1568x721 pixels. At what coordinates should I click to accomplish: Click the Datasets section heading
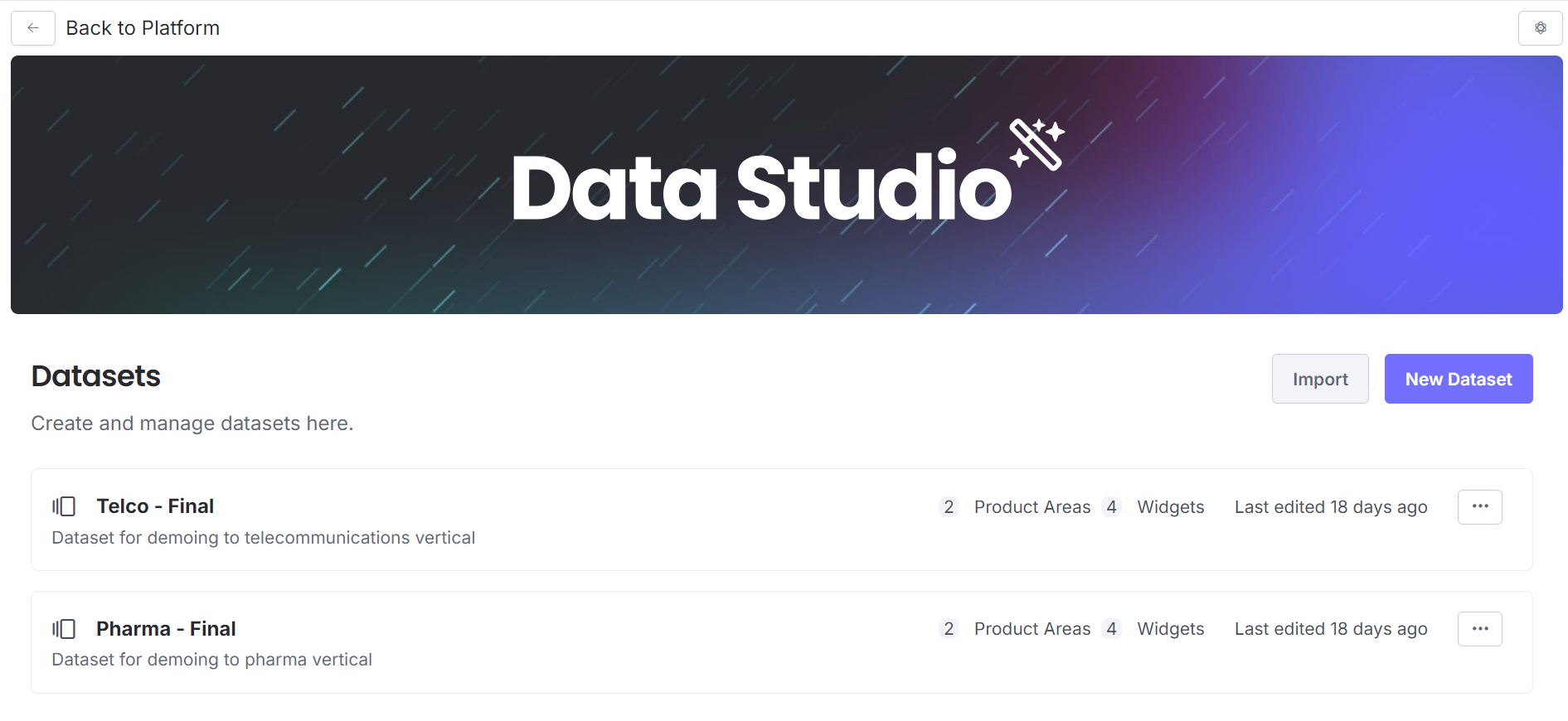pyautogui.click(x=96, y=376)
